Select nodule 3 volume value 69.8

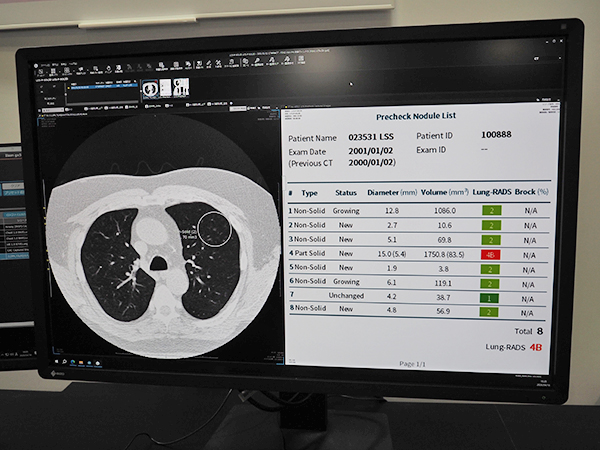tap(444, 240)
